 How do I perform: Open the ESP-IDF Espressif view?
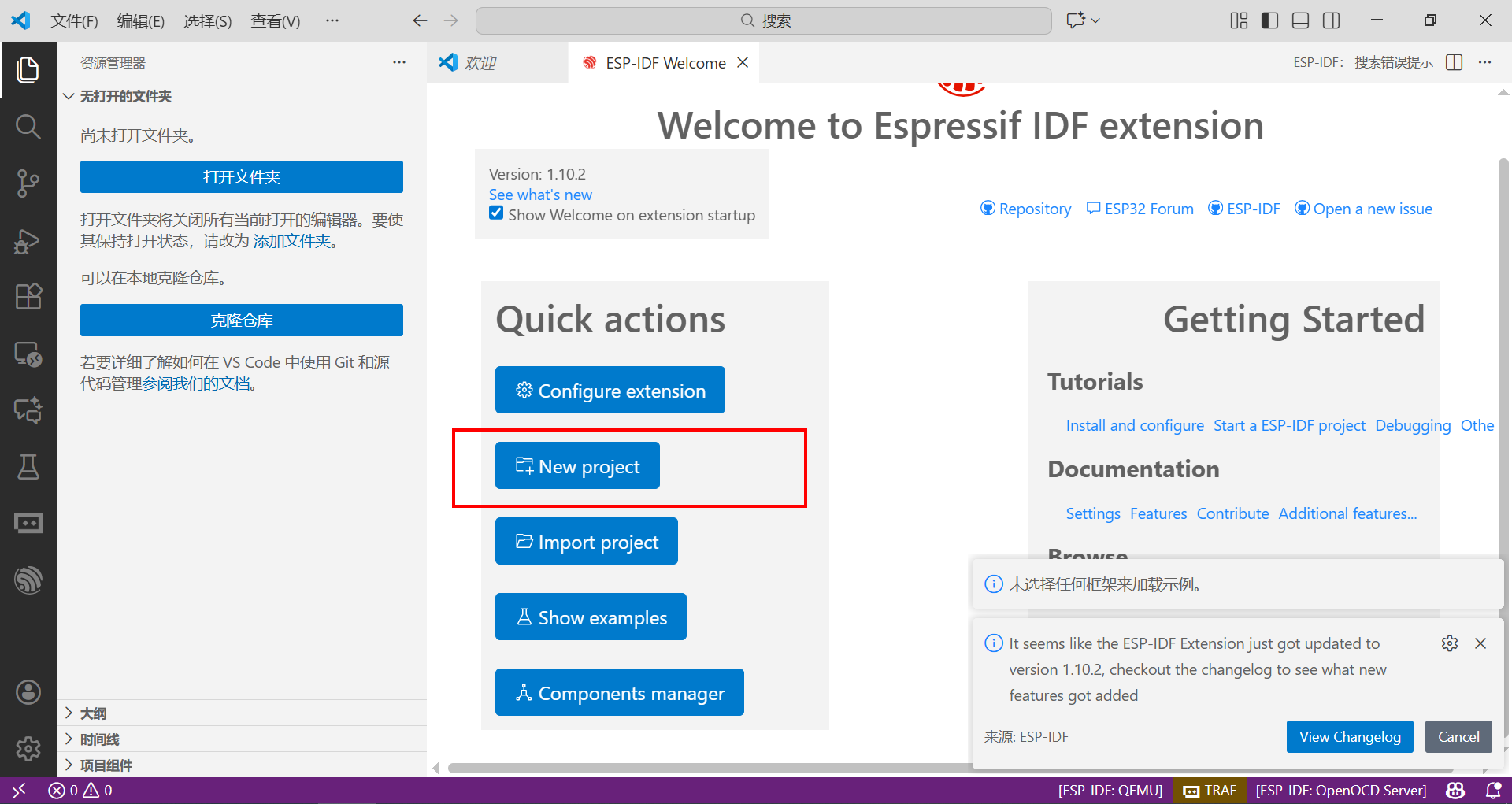[x=28, y=580]
